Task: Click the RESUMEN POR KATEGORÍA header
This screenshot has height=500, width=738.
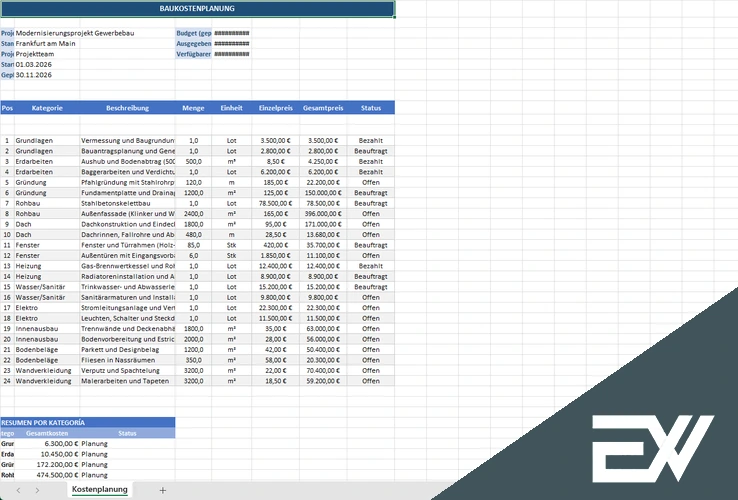Action: click(x=88, y=422)
